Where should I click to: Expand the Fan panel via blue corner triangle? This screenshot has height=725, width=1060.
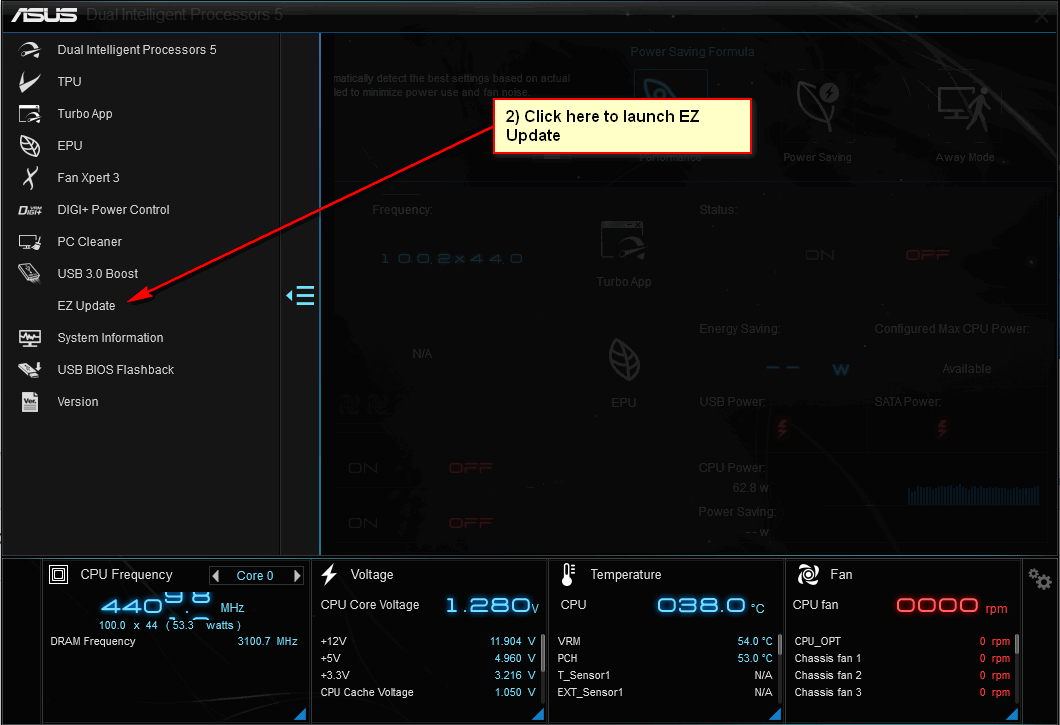1012,714
